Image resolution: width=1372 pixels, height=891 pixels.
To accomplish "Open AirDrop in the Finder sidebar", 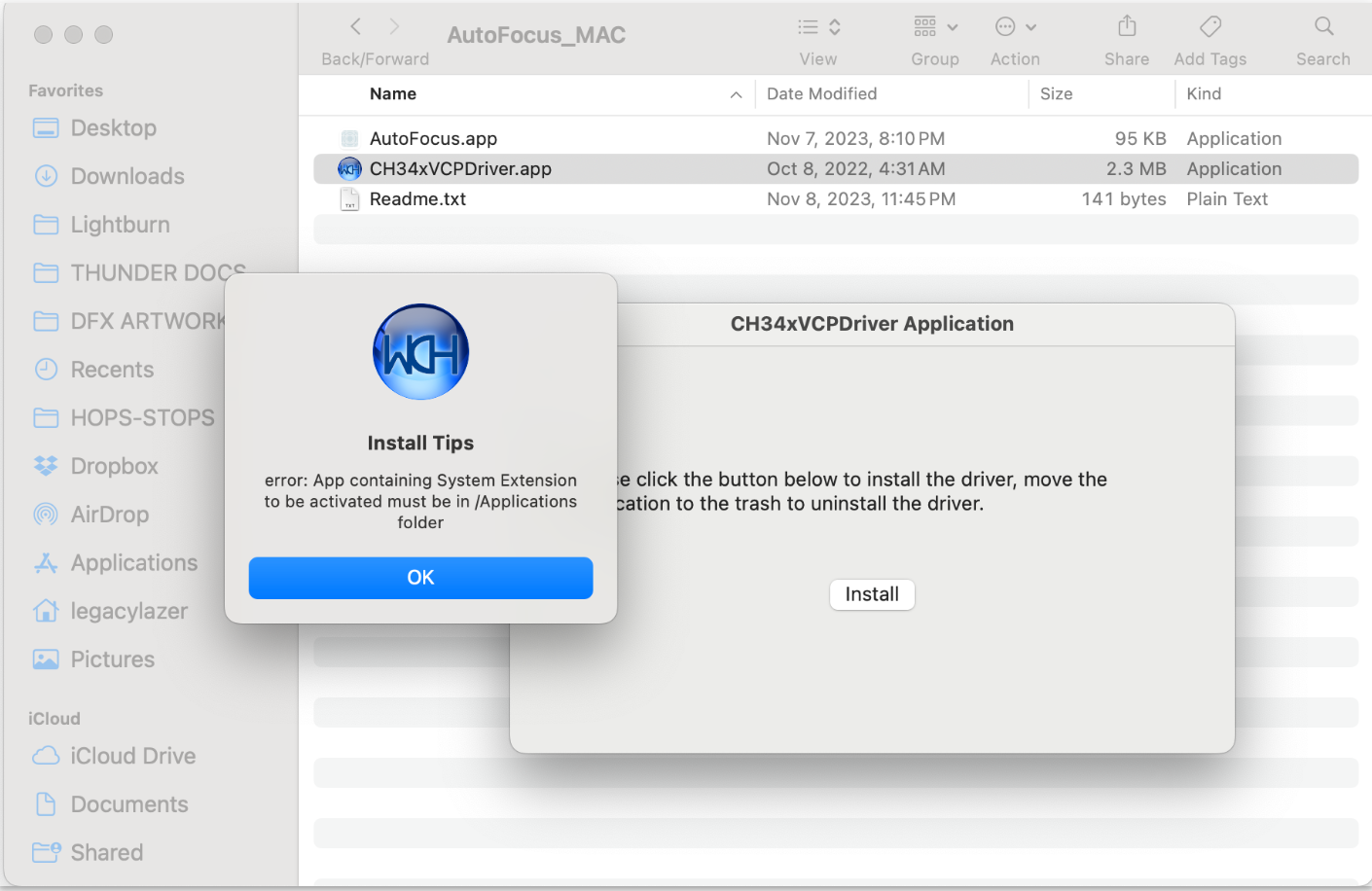I will 110,515.
